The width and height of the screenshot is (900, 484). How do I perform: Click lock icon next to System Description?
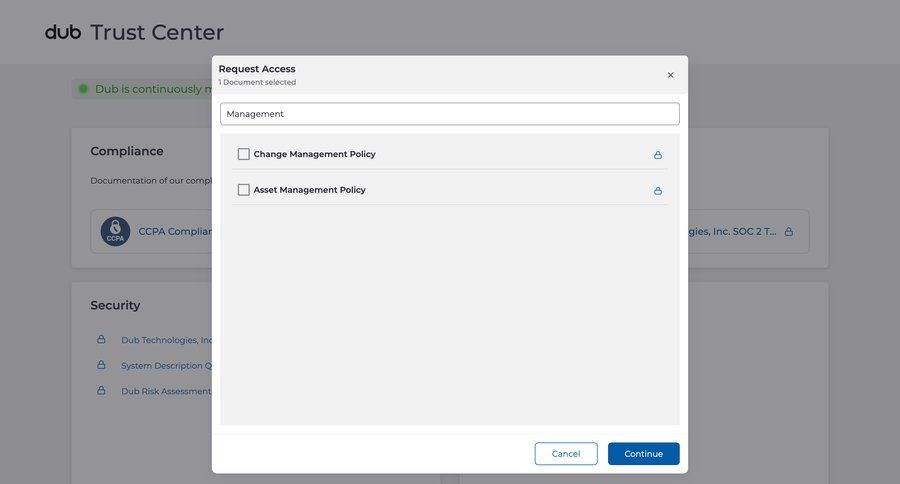[101, 365]
